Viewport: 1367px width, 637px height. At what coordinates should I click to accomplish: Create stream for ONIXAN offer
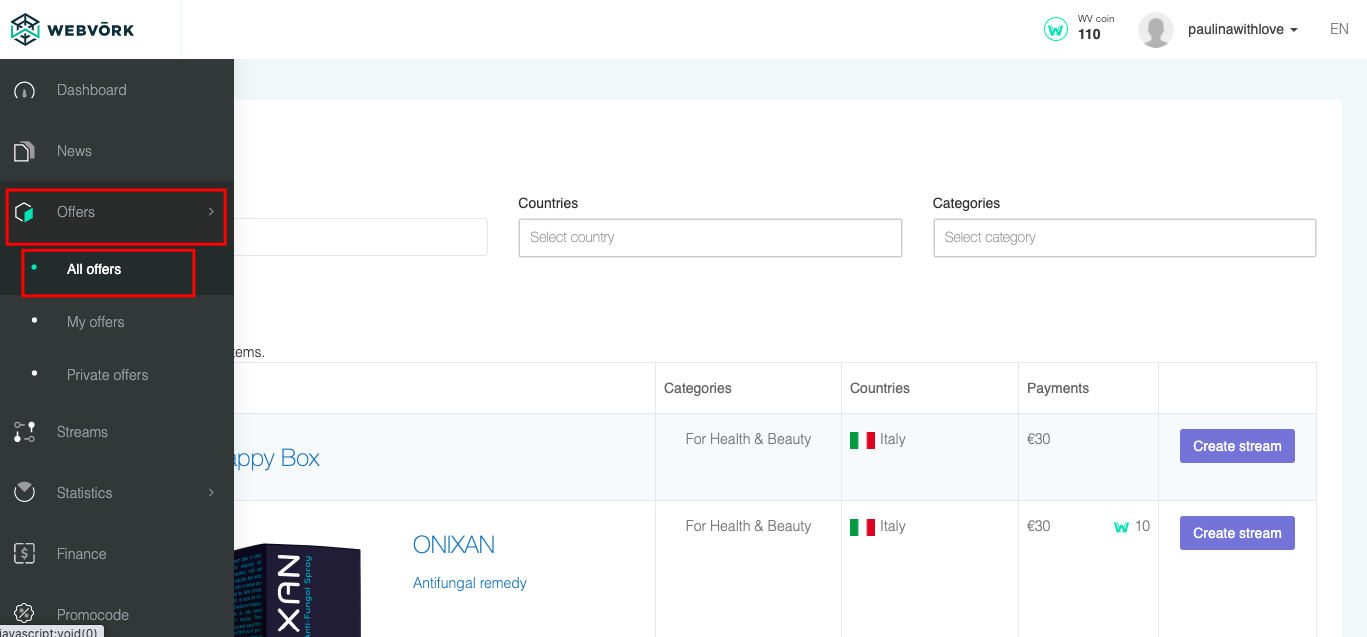pos(1237,533)
